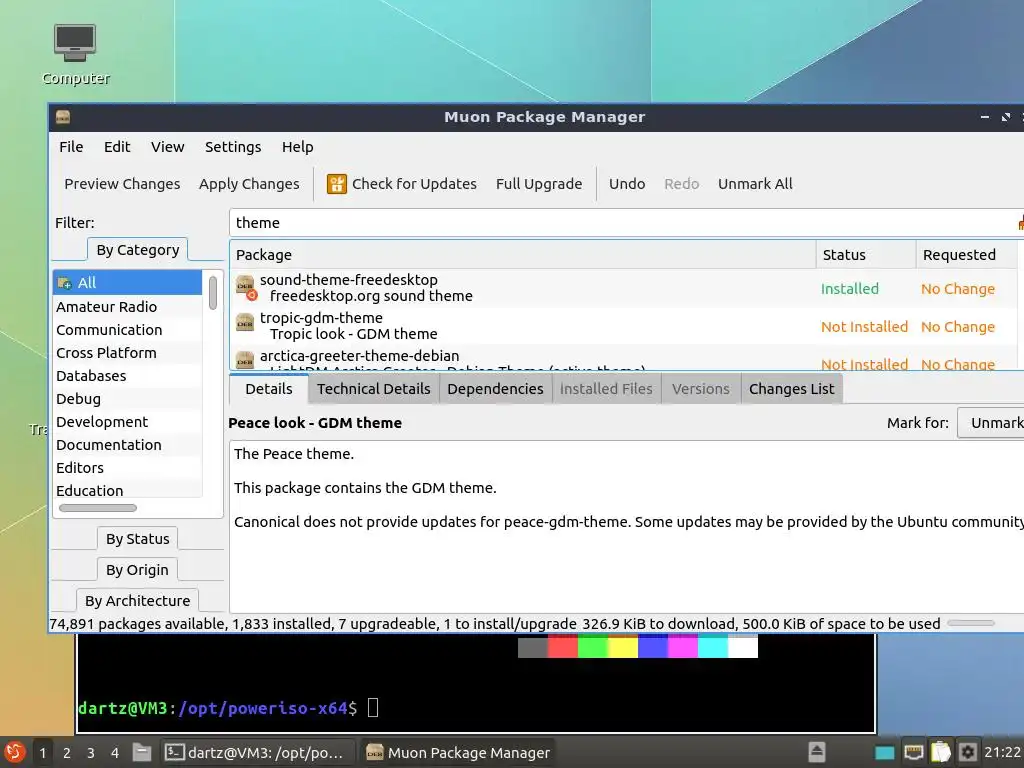Screen dimensions: 1024x768
Task: Select the Education category
Action: pos(128,490)
